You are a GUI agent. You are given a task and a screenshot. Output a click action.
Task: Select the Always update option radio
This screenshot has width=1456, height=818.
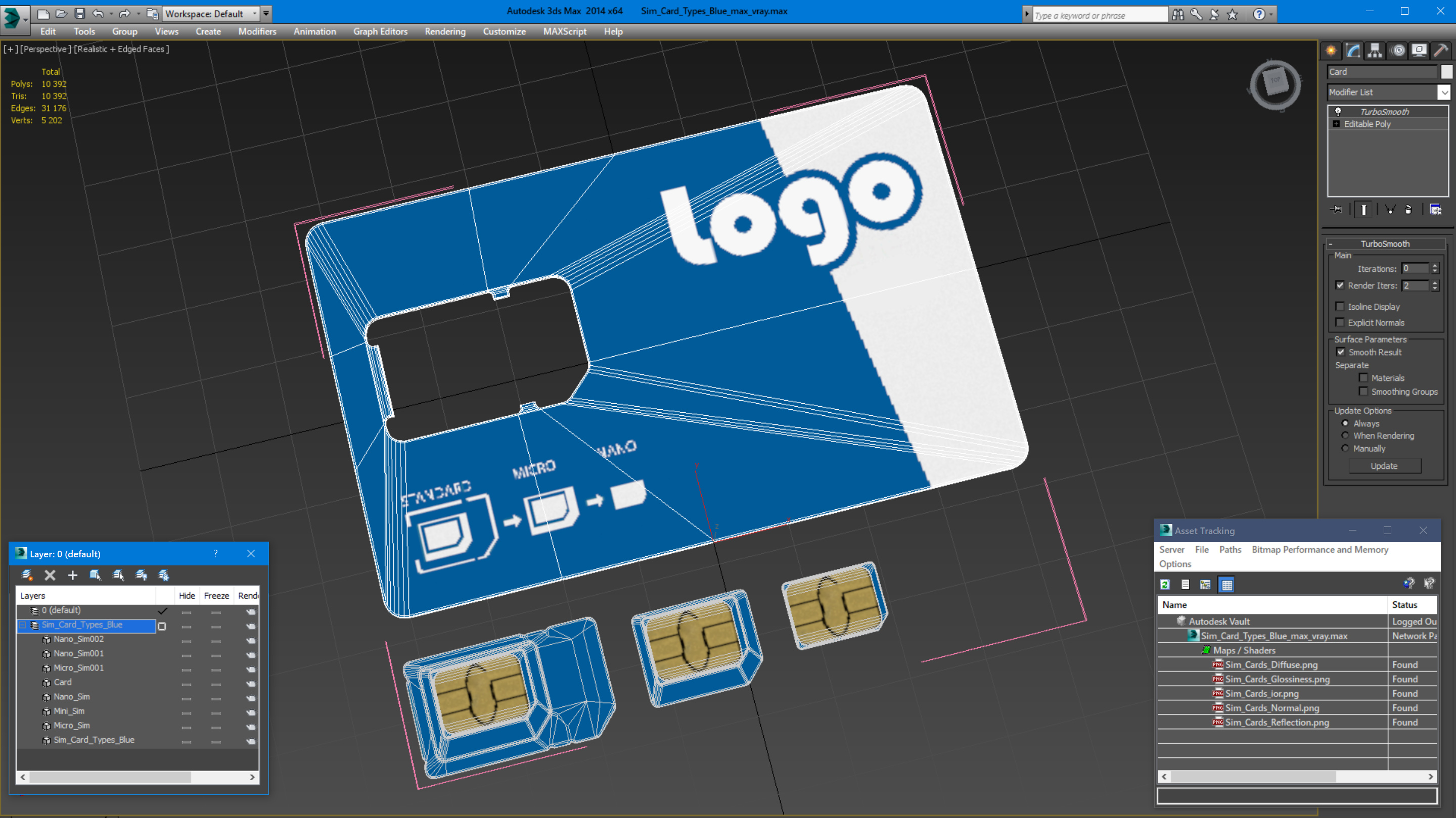tap(1345, 423)
